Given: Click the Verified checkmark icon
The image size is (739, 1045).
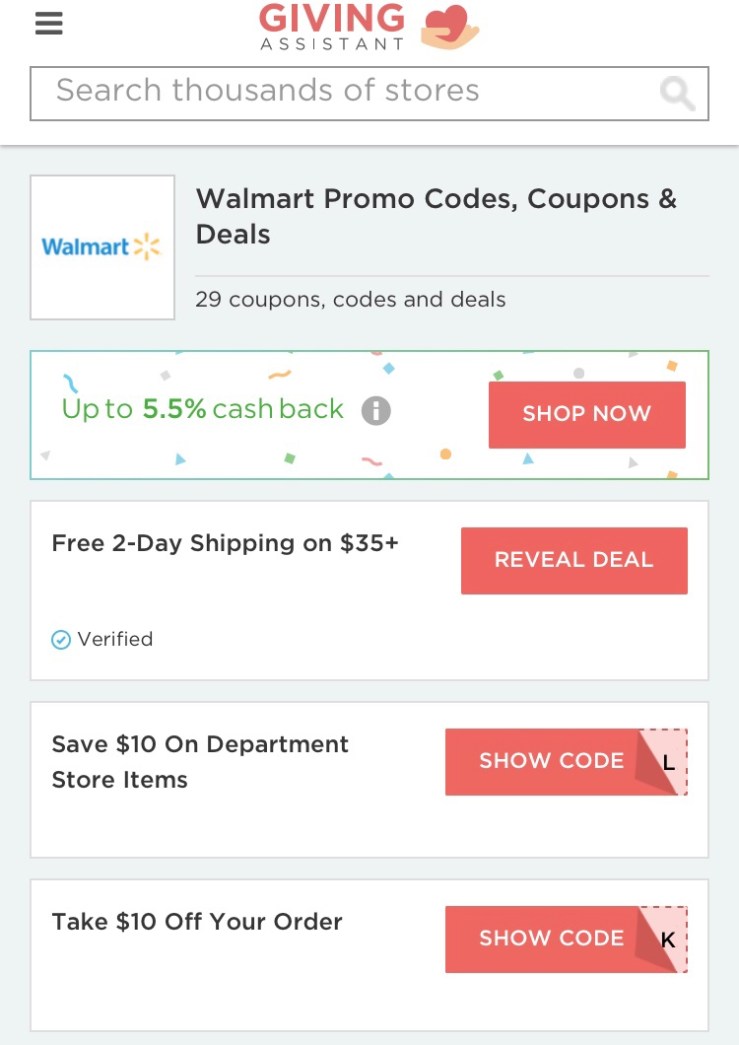Looking at the screenshot, I should [61, 640].
